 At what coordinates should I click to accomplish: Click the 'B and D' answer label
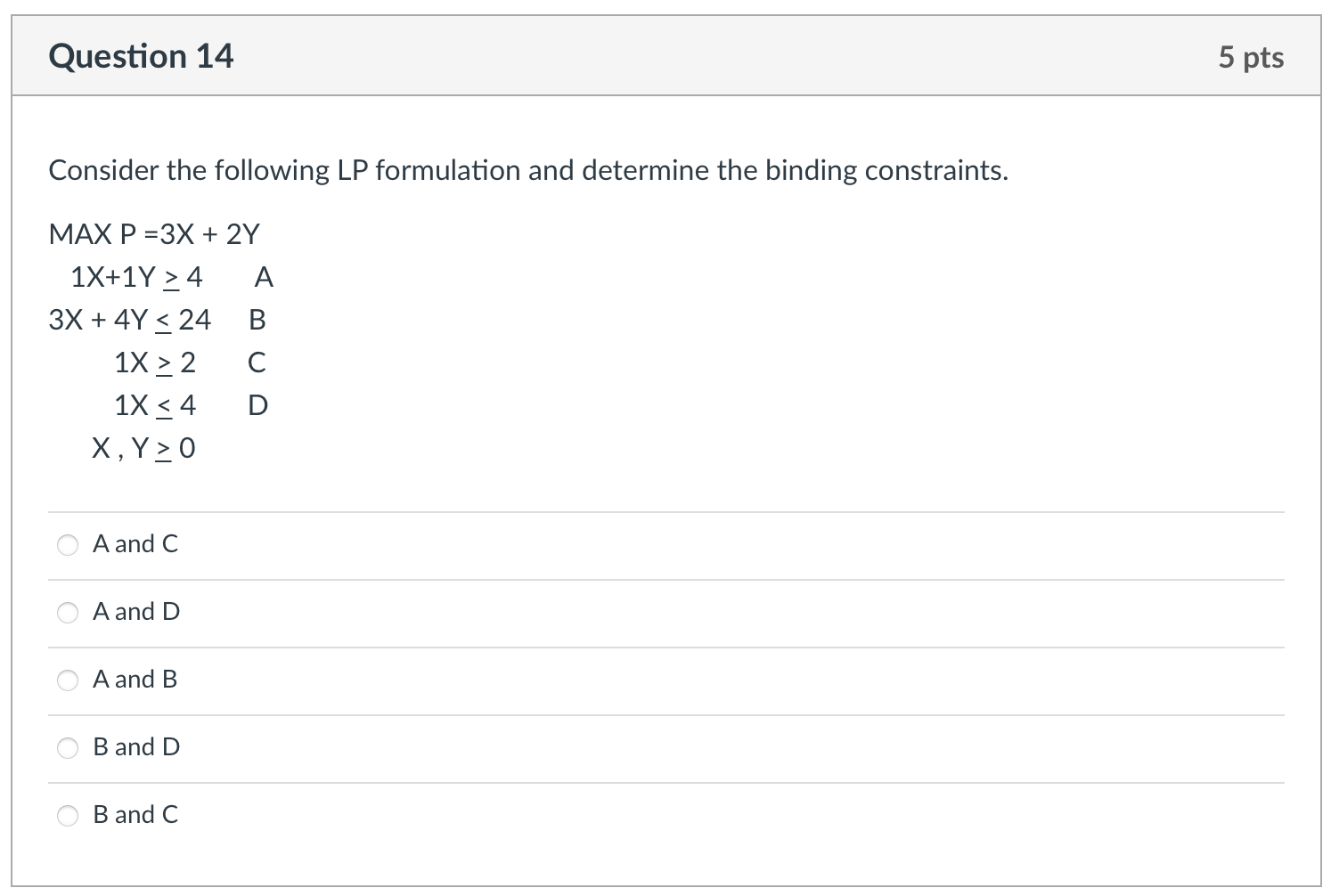click(135, 747)
